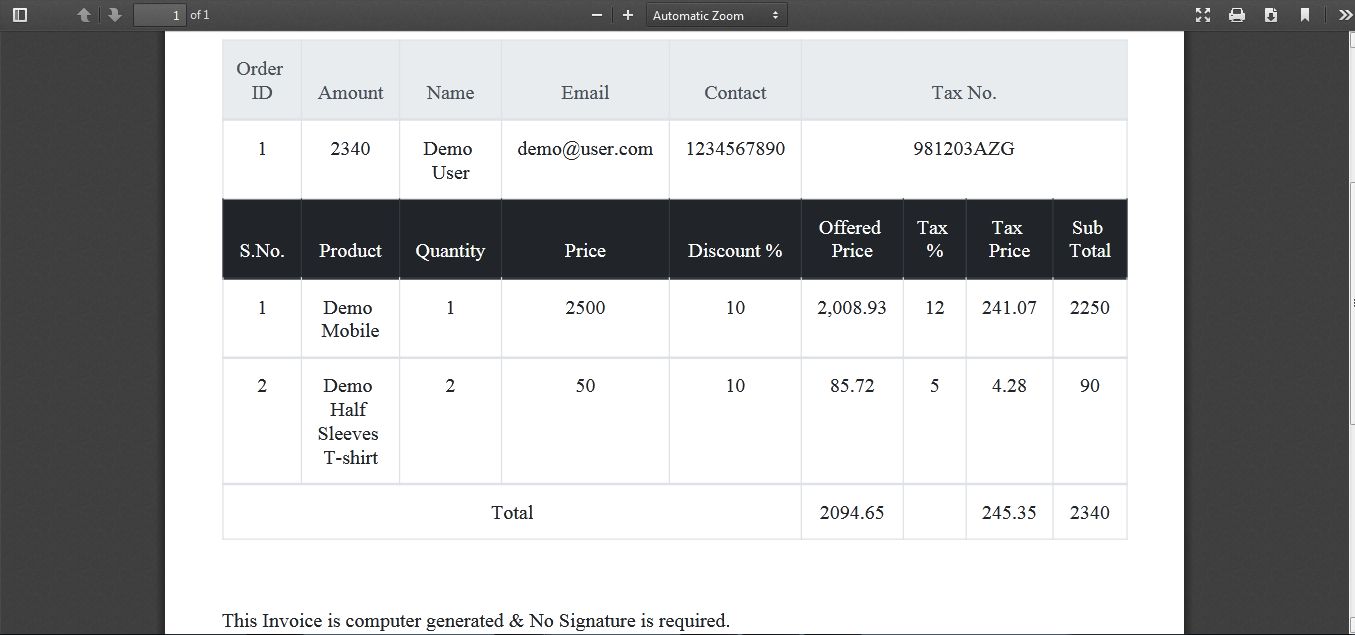Screen dimensions: 1355x635
Task: Toggle the sidebar panel
Action: coord(19,15)
